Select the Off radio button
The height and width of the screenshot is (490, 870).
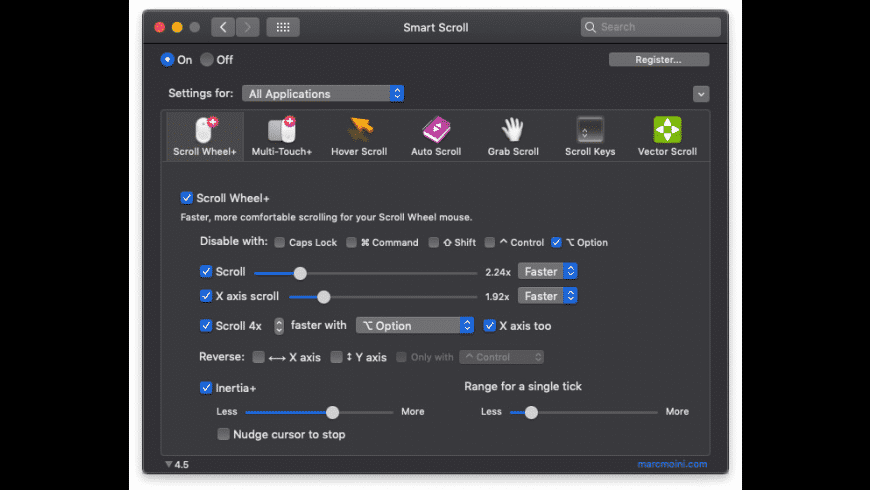click(x=206, y=59)
